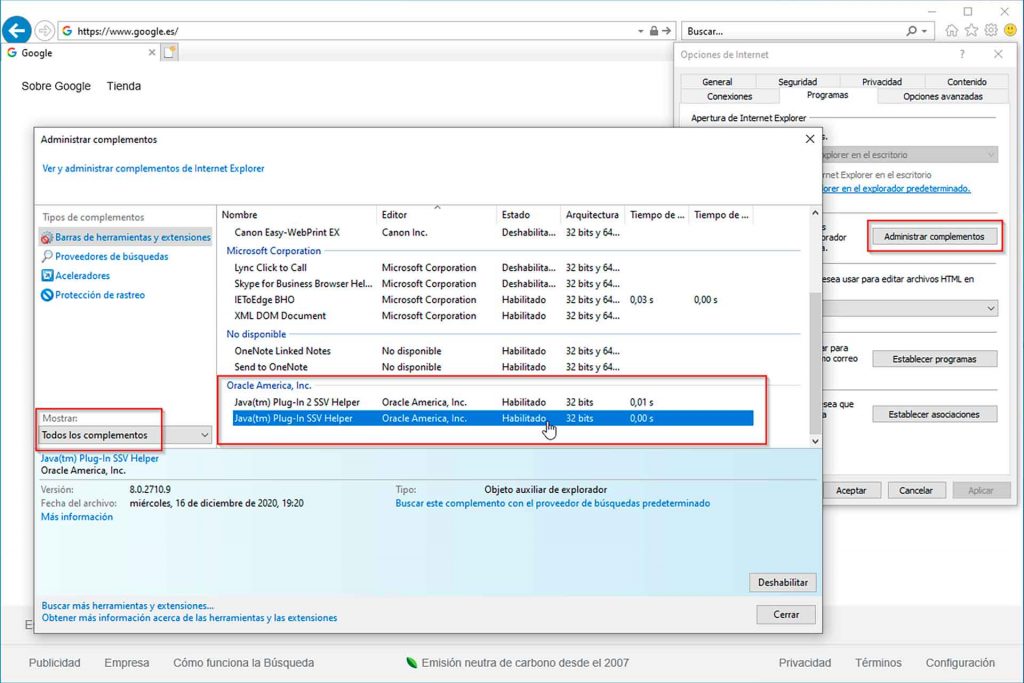Open the Home page icon
Viewport: 1024px width, 683px height.
point(952,31)
